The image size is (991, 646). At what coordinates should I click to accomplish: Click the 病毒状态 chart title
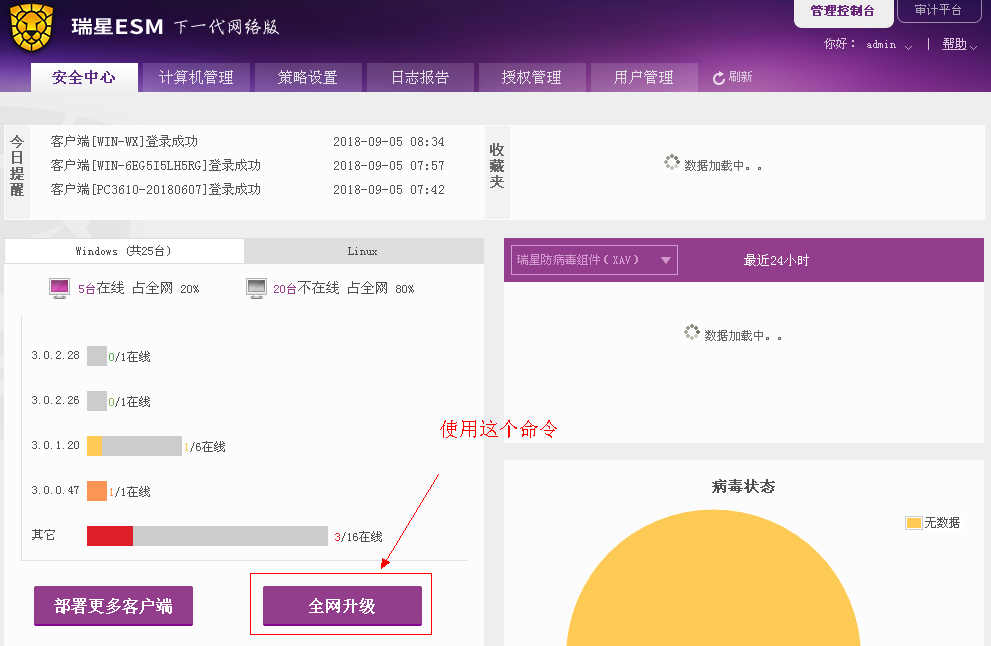click(x=743, y=486)
